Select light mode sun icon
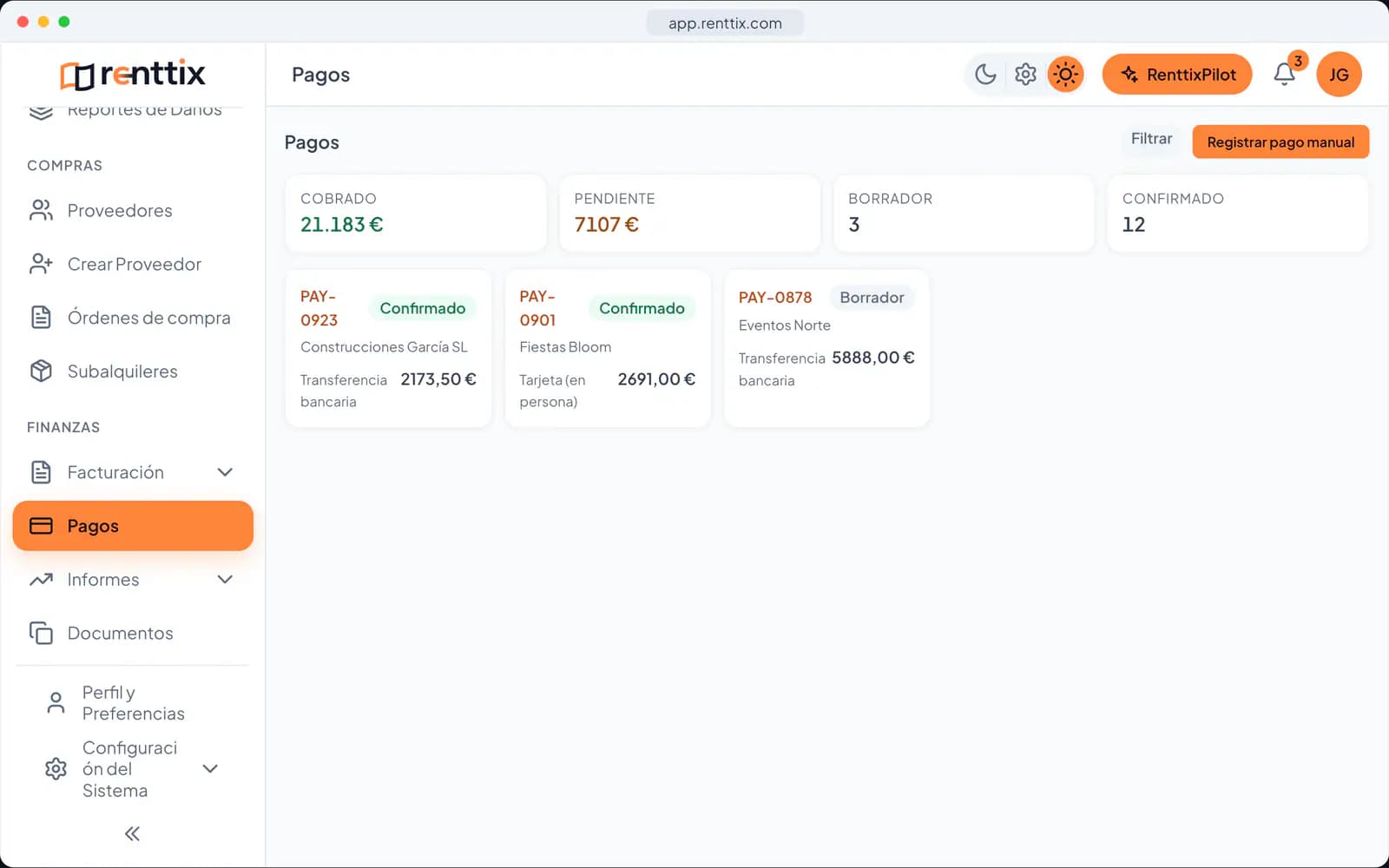The image size is (1389, 868). click(x=1065, y=75)
